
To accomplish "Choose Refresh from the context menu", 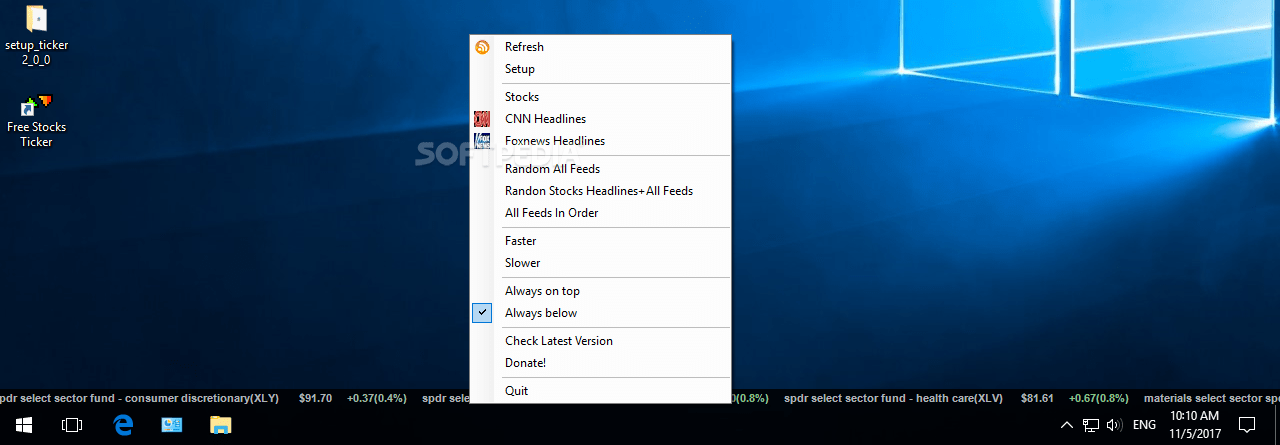I will pyautogui.click(x=600, y=47).
